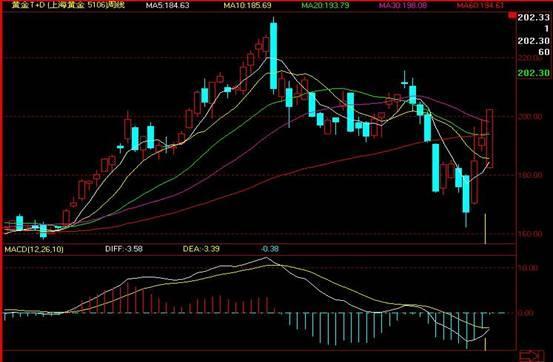The image size is (553, 362).
Task: Select the MA10:185.69 indicator label
Action: [247, 5]
